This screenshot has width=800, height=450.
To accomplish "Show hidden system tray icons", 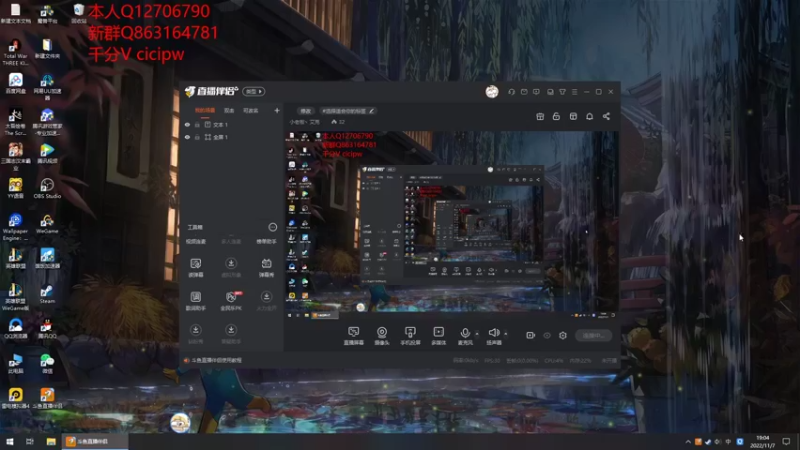I will pos(688,442).
